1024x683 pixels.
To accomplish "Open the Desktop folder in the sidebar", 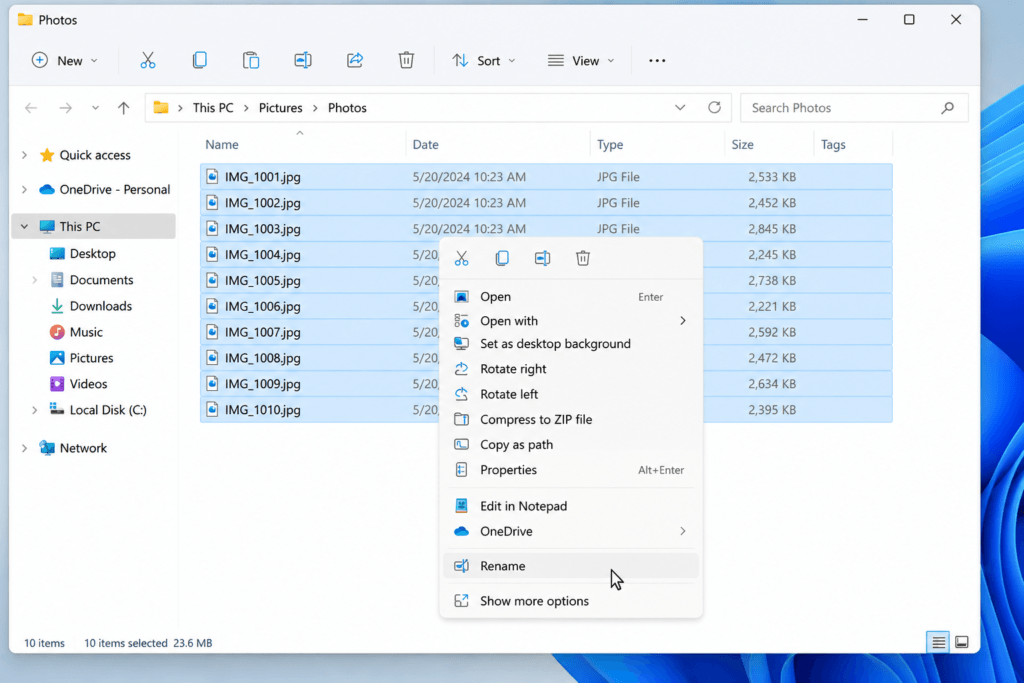I will (93, 253).
